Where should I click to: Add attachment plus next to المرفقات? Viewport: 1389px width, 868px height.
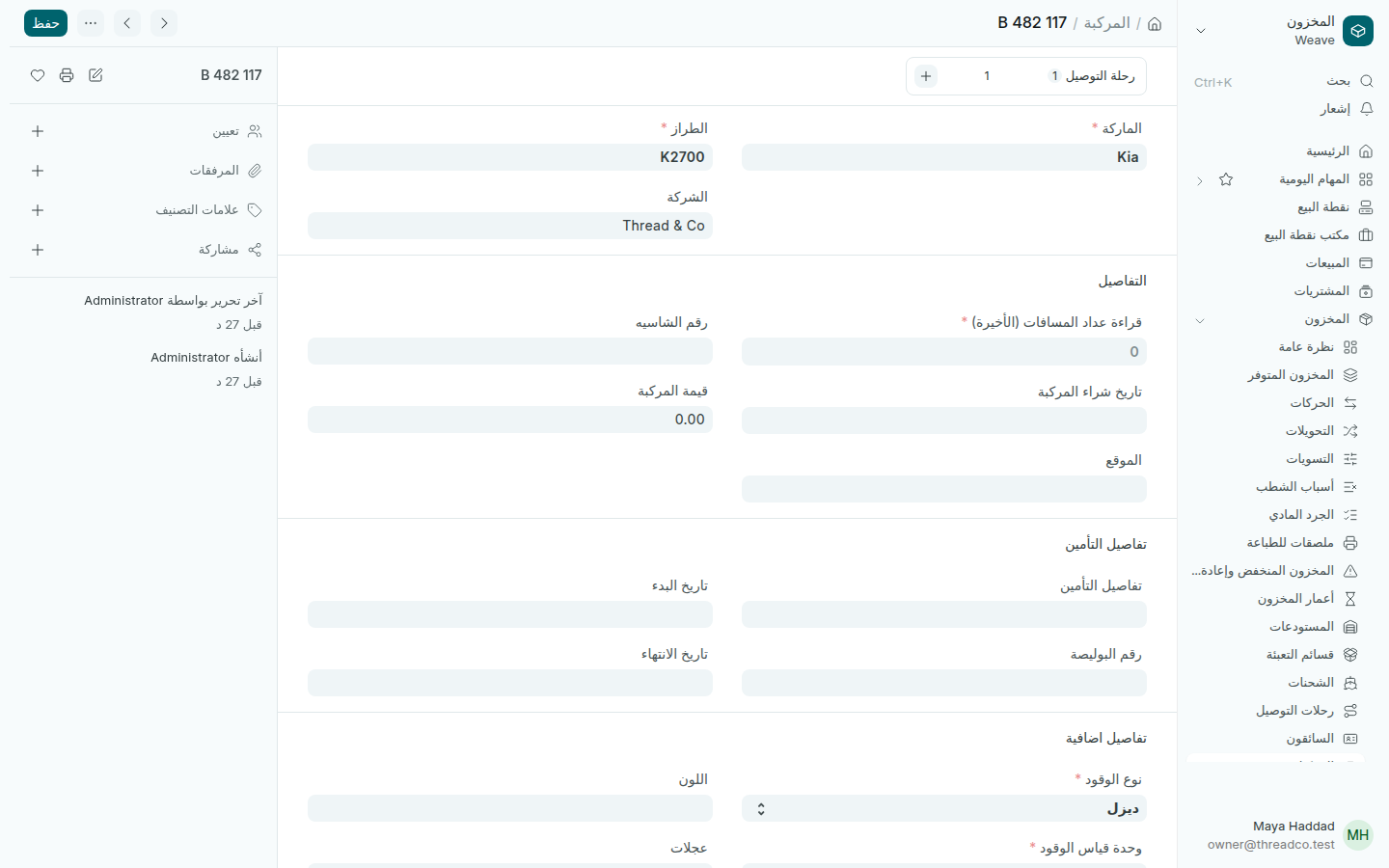(x=38, y=171)
